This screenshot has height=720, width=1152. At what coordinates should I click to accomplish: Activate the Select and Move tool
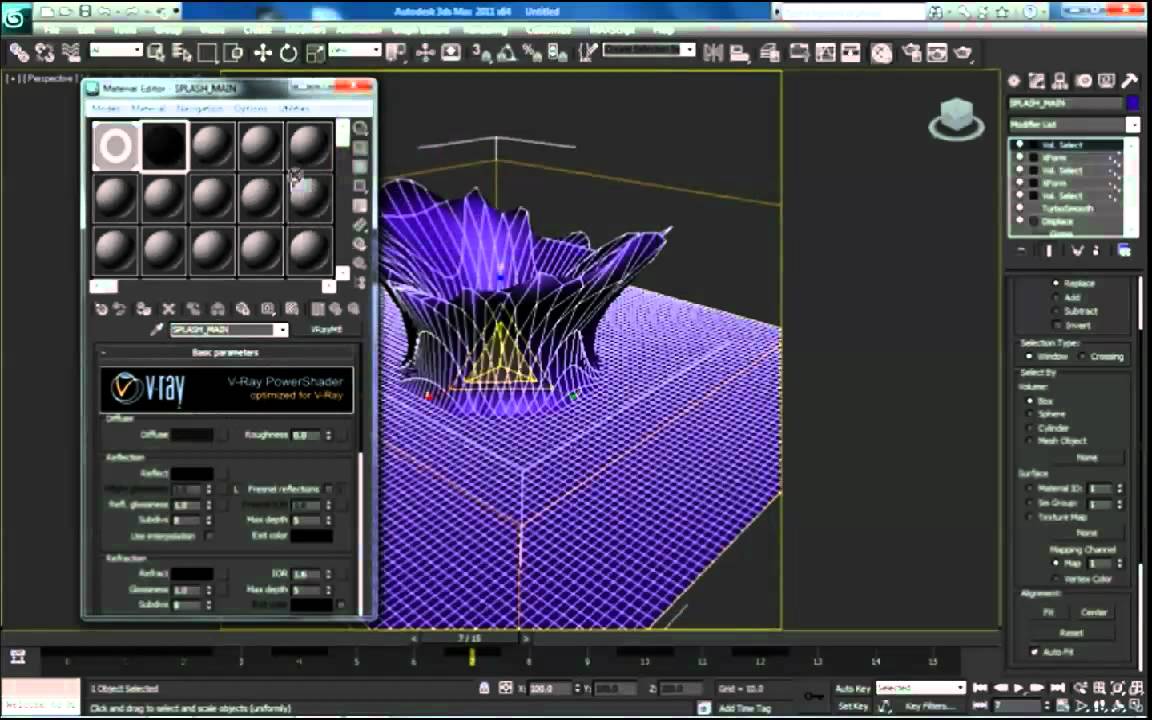(262, 52)
